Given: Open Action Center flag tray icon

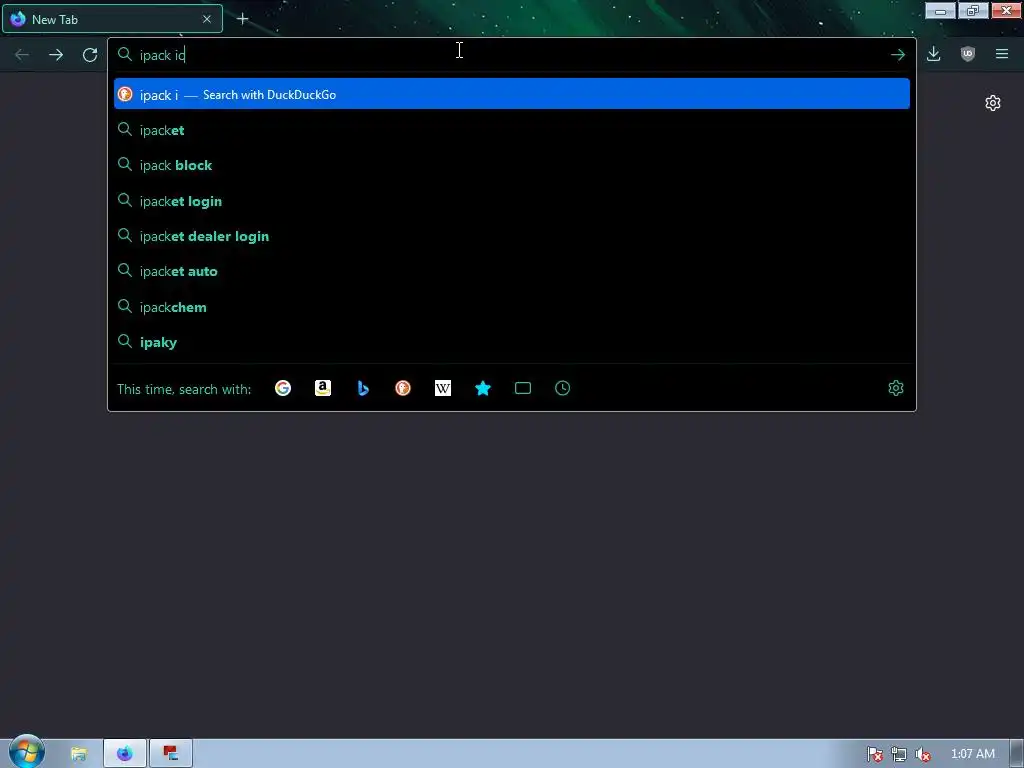Looking at the screenshot, I should pos(875,754).
